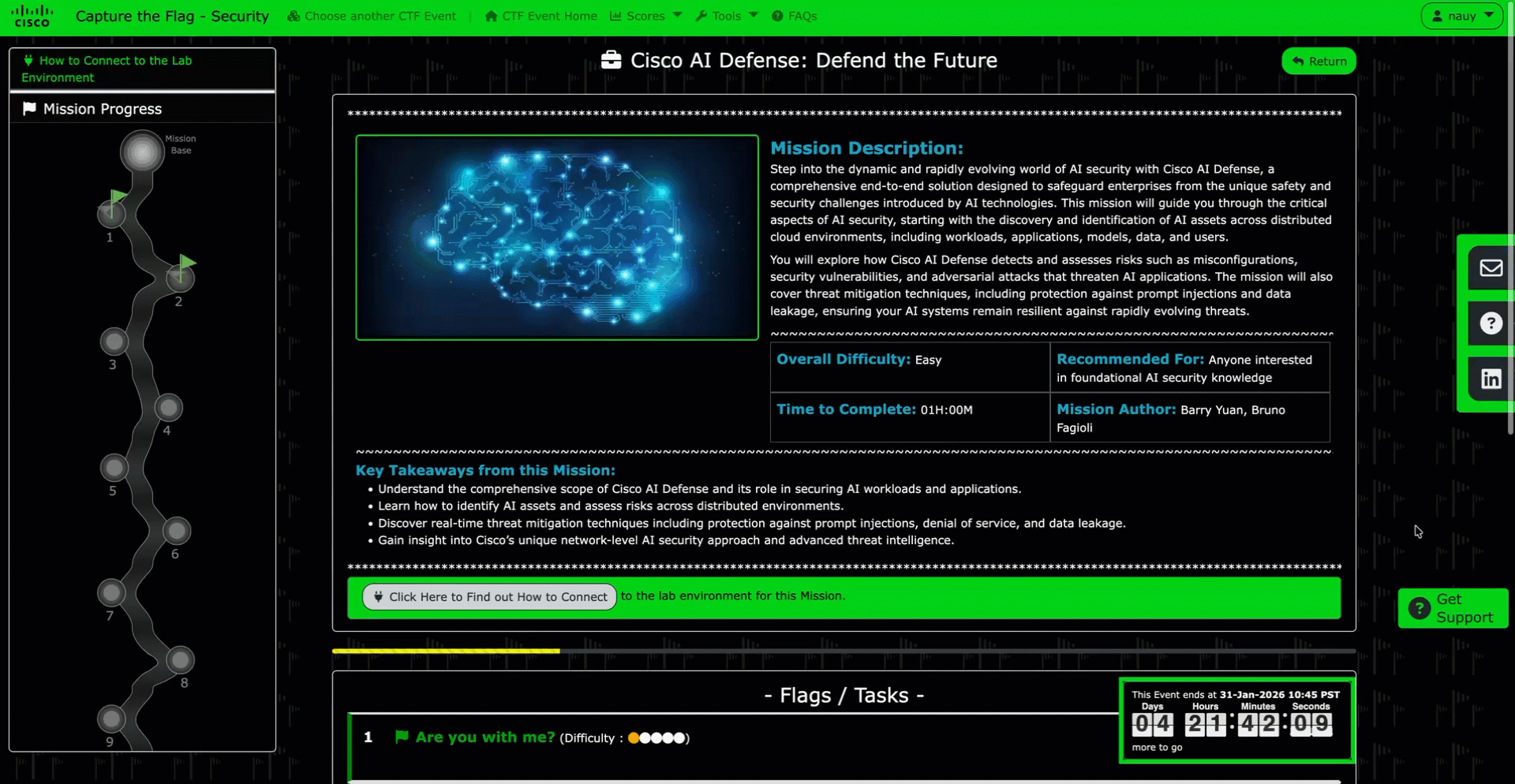Click the 'Flags / Tasks' heading
Image resolution: width=1515 pixels, height=784 pixels.
[844, 696]
